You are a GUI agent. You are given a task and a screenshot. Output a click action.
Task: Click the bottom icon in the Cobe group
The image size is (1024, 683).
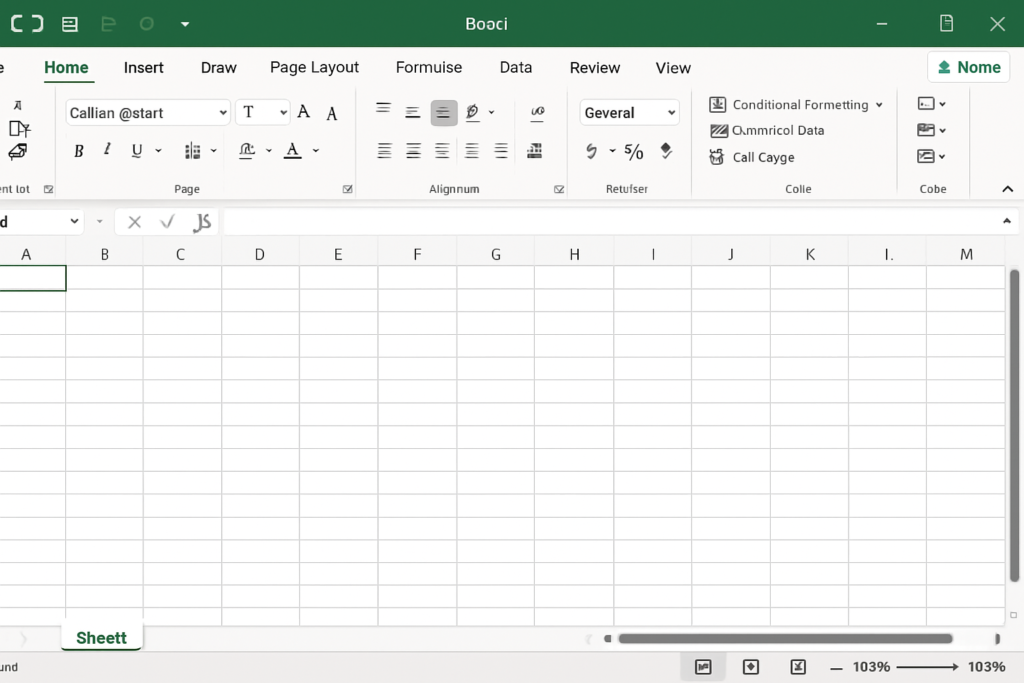pyautogui.click(x=925, y=156)
